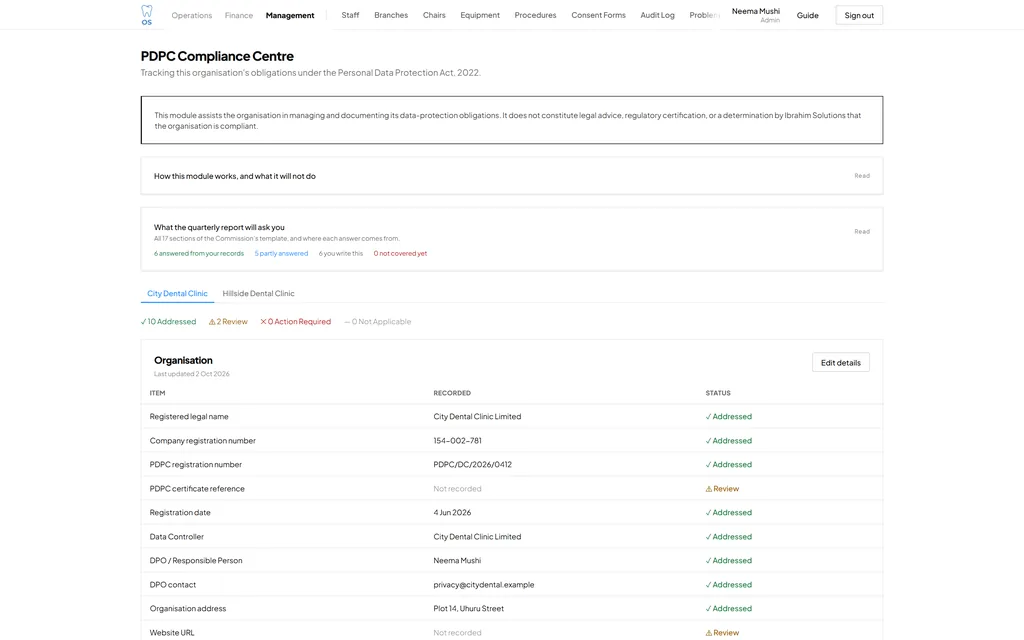Select the Management section
1024x640 pixels.
(290, 16)
